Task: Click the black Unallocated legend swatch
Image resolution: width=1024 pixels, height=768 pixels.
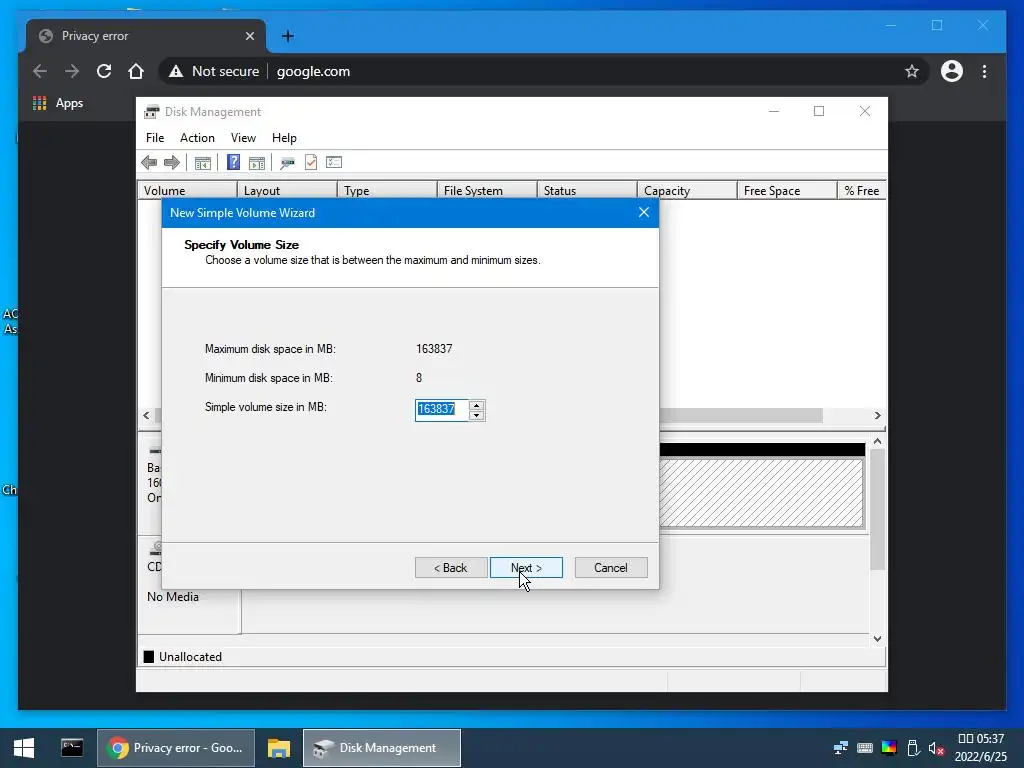Action: 149,657
